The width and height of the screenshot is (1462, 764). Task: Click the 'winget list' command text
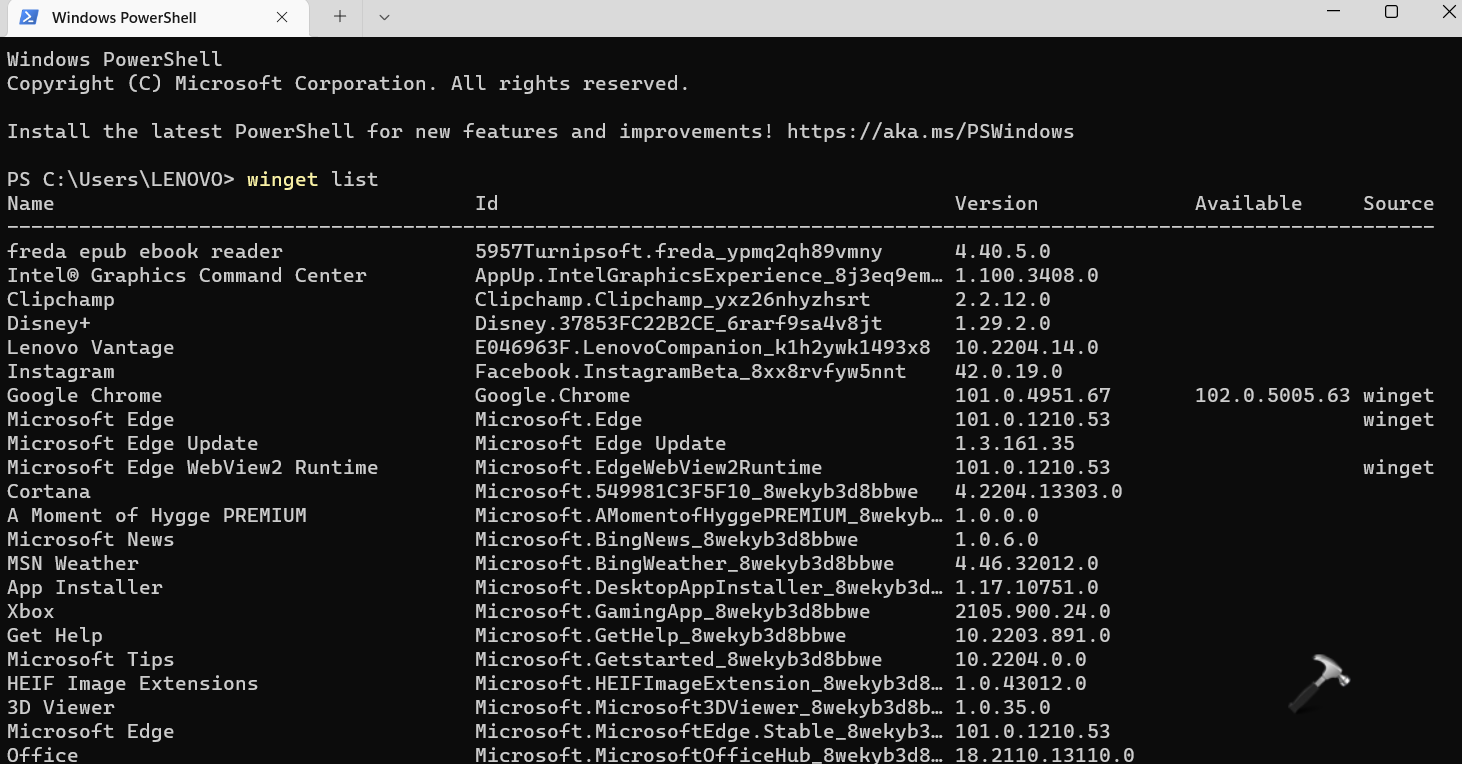[312, 179]
